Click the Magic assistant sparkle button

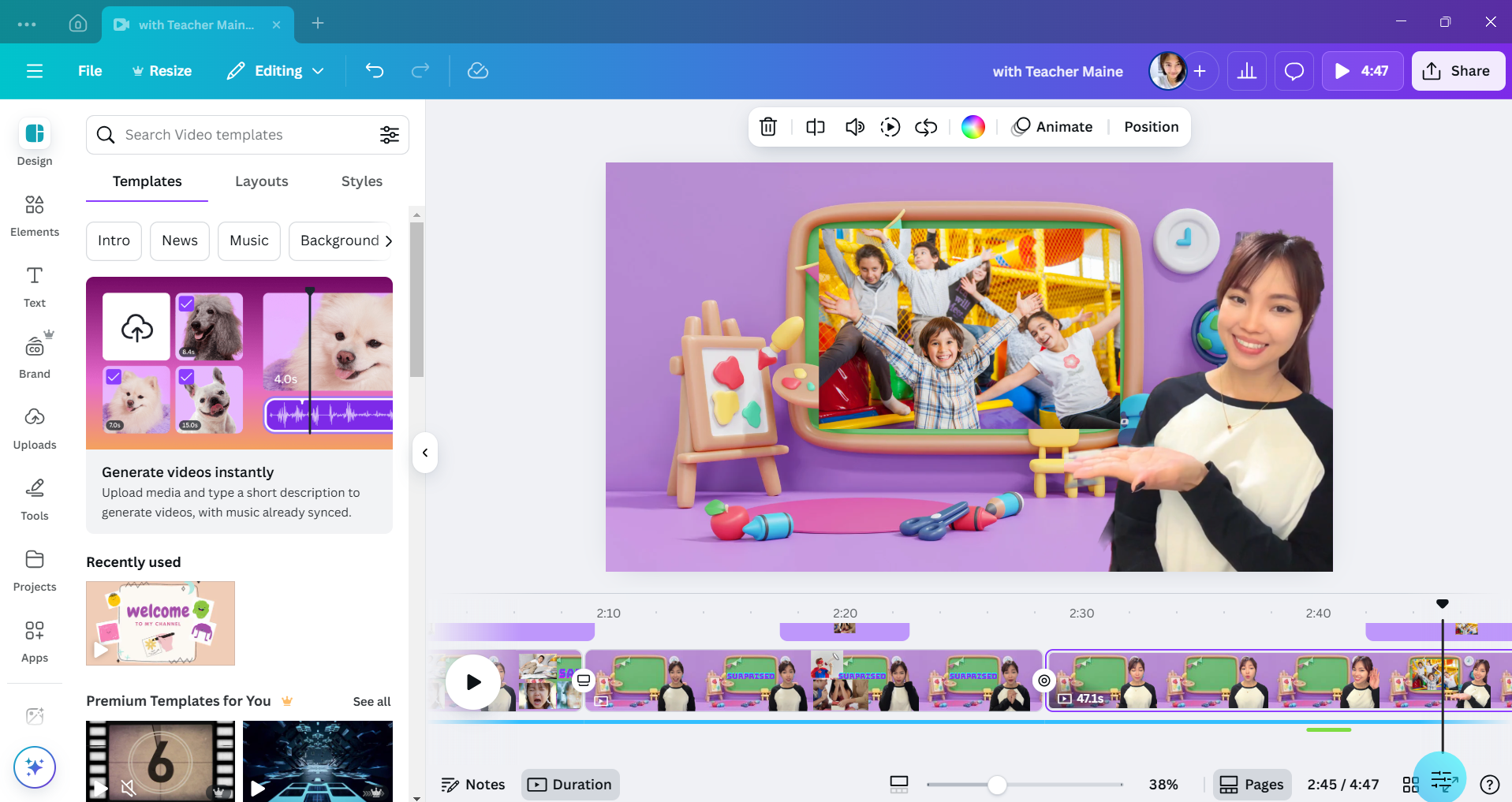point(35,767)
